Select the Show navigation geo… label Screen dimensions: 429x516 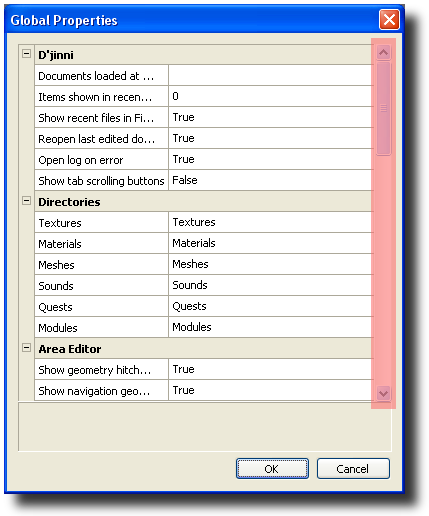pyautogui.click(x=101, y=390)
